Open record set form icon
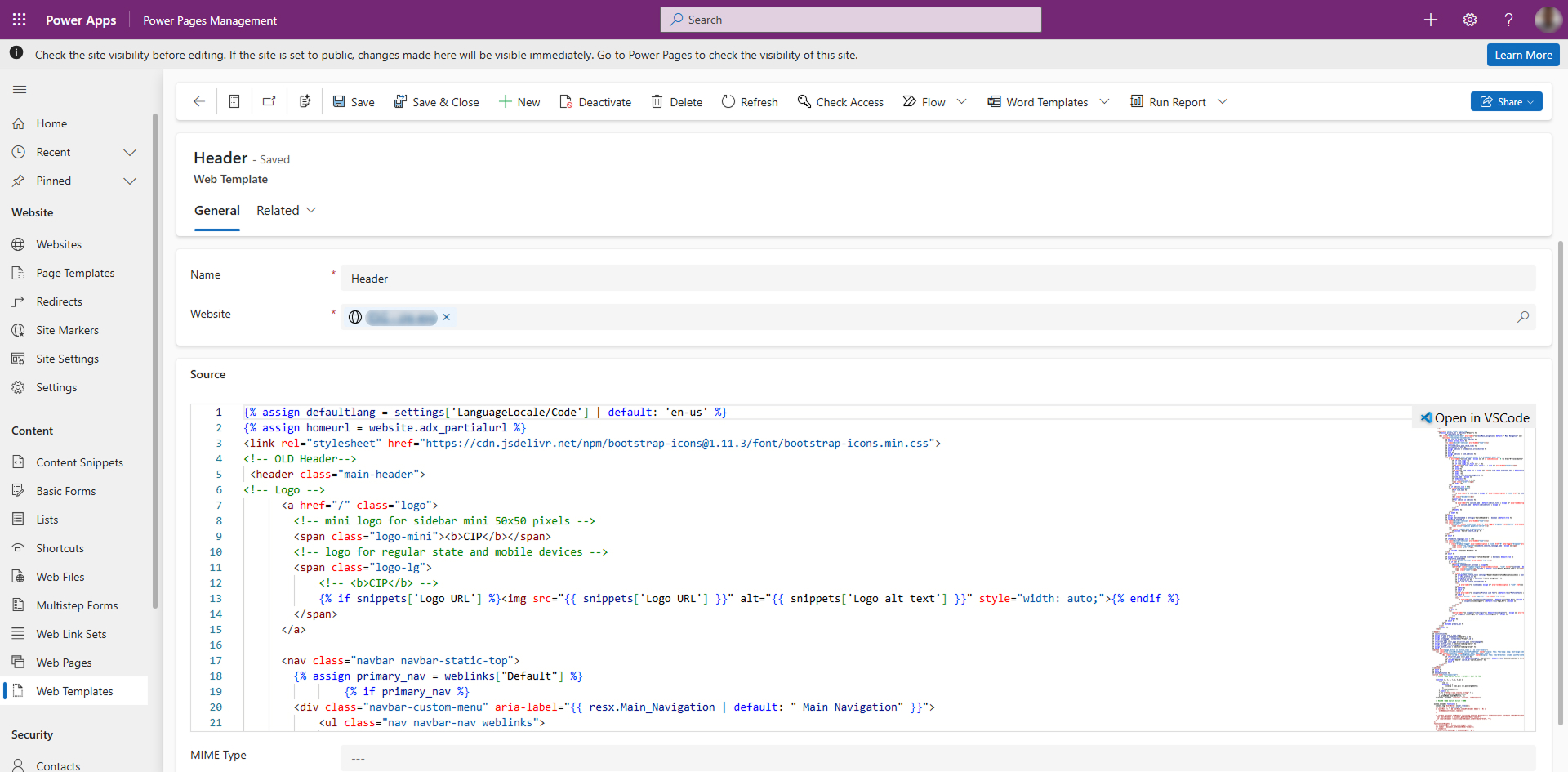 (x=234, y=102)
